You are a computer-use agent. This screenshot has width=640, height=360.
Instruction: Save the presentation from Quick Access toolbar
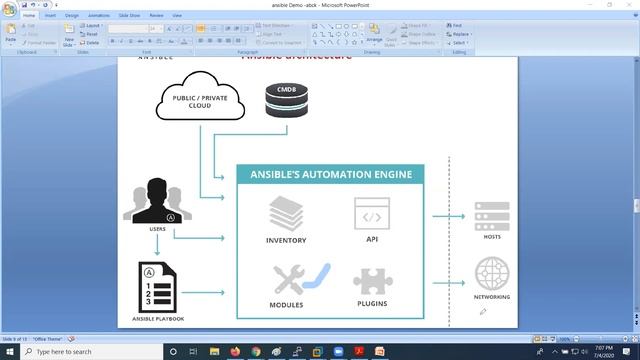tap(24, 5)
